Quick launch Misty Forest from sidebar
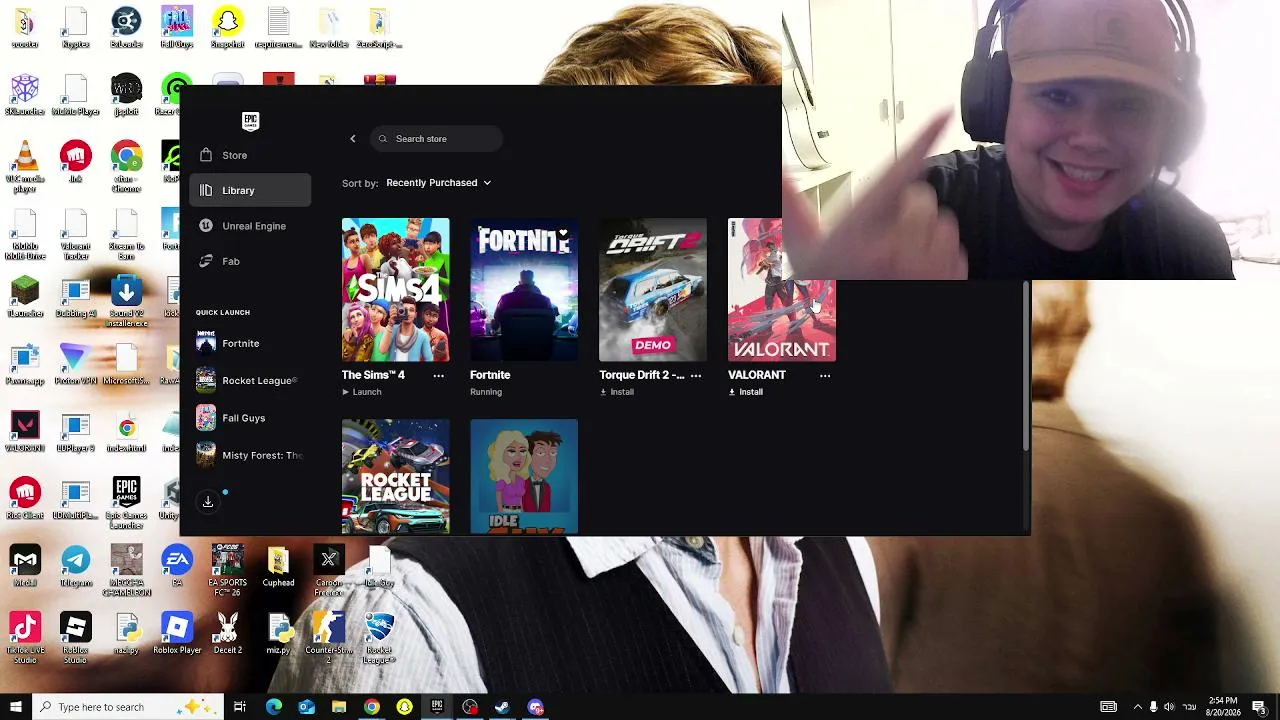This screenshot has height=720, width=1280. click(250, 455)
